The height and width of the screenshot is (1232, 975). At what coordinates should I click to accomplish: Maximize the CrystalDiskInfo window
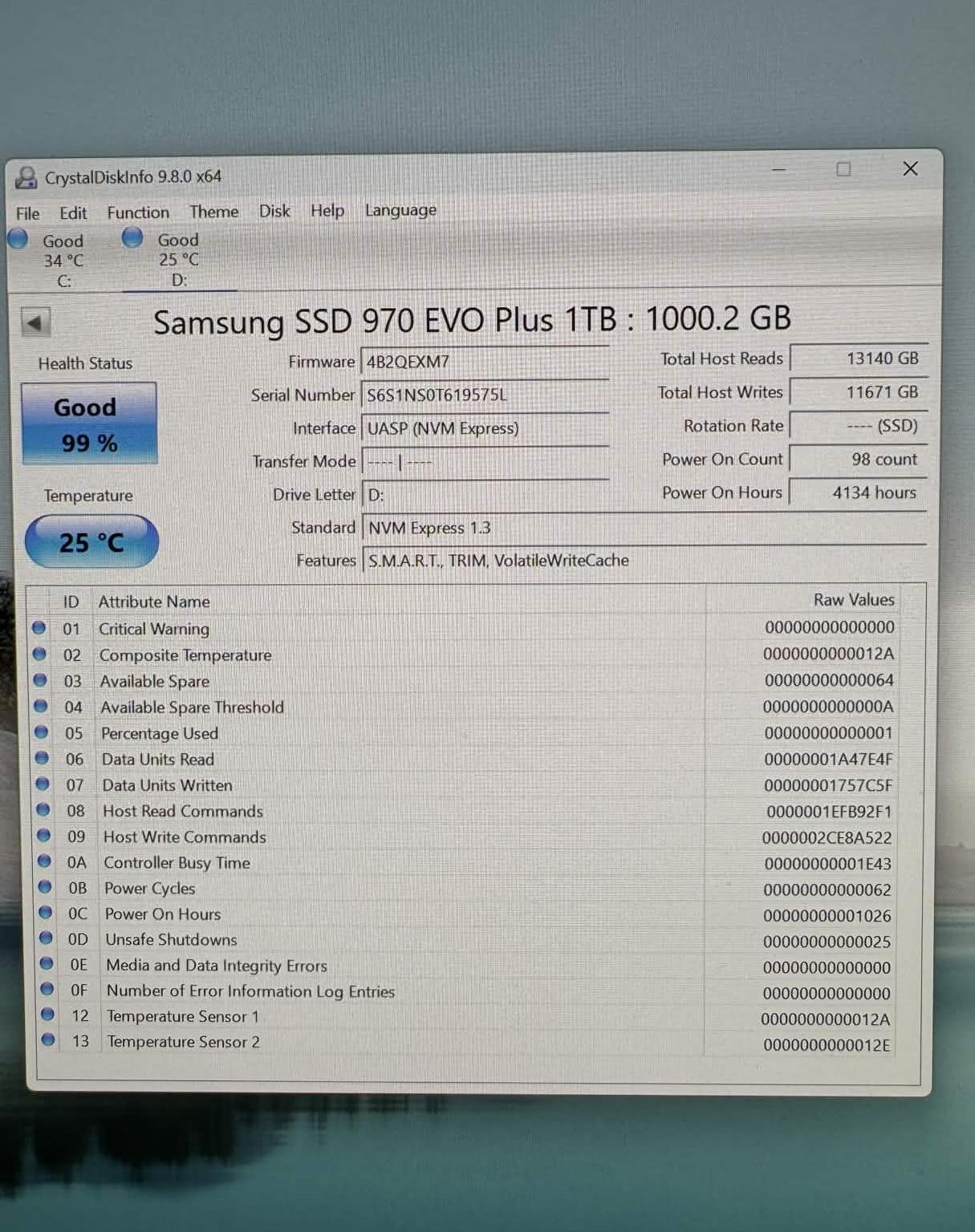click(x=843, y=168)
